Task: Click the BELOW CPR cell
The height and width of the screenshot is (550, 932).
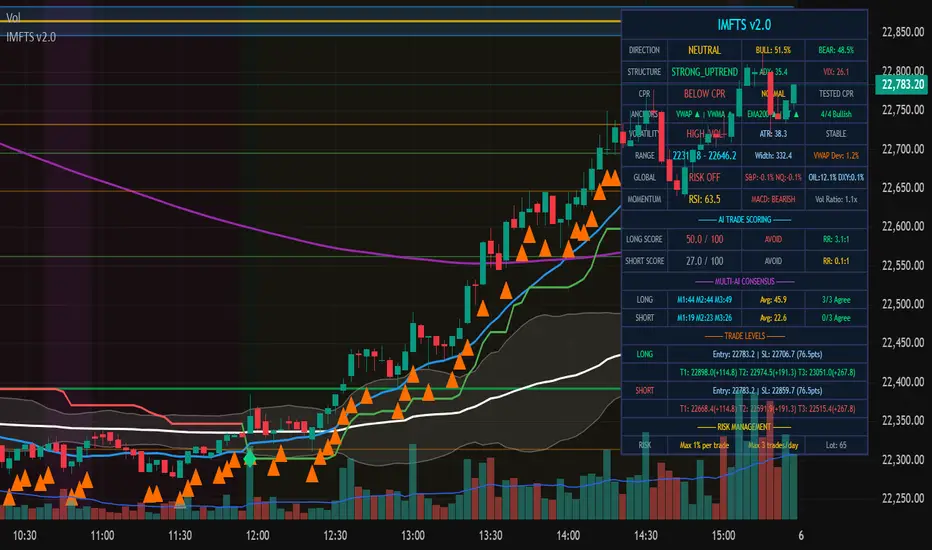Action: pos(704,94)
